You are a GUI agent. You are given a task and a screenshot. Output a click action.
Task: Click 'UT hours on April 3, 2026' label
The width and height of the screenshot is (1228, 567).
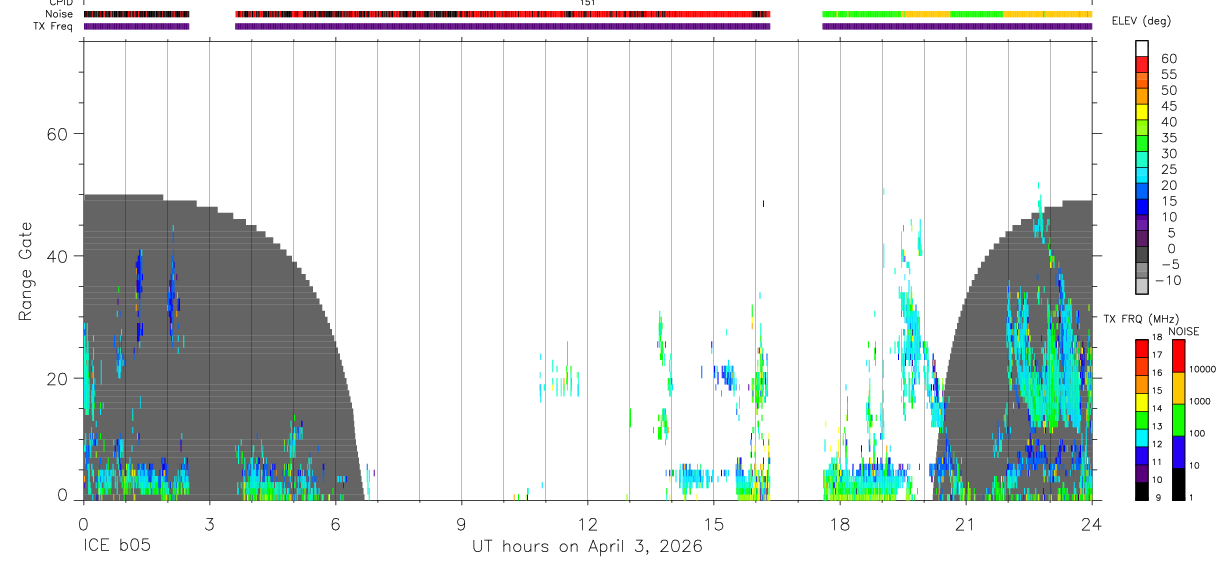point(587,547)
